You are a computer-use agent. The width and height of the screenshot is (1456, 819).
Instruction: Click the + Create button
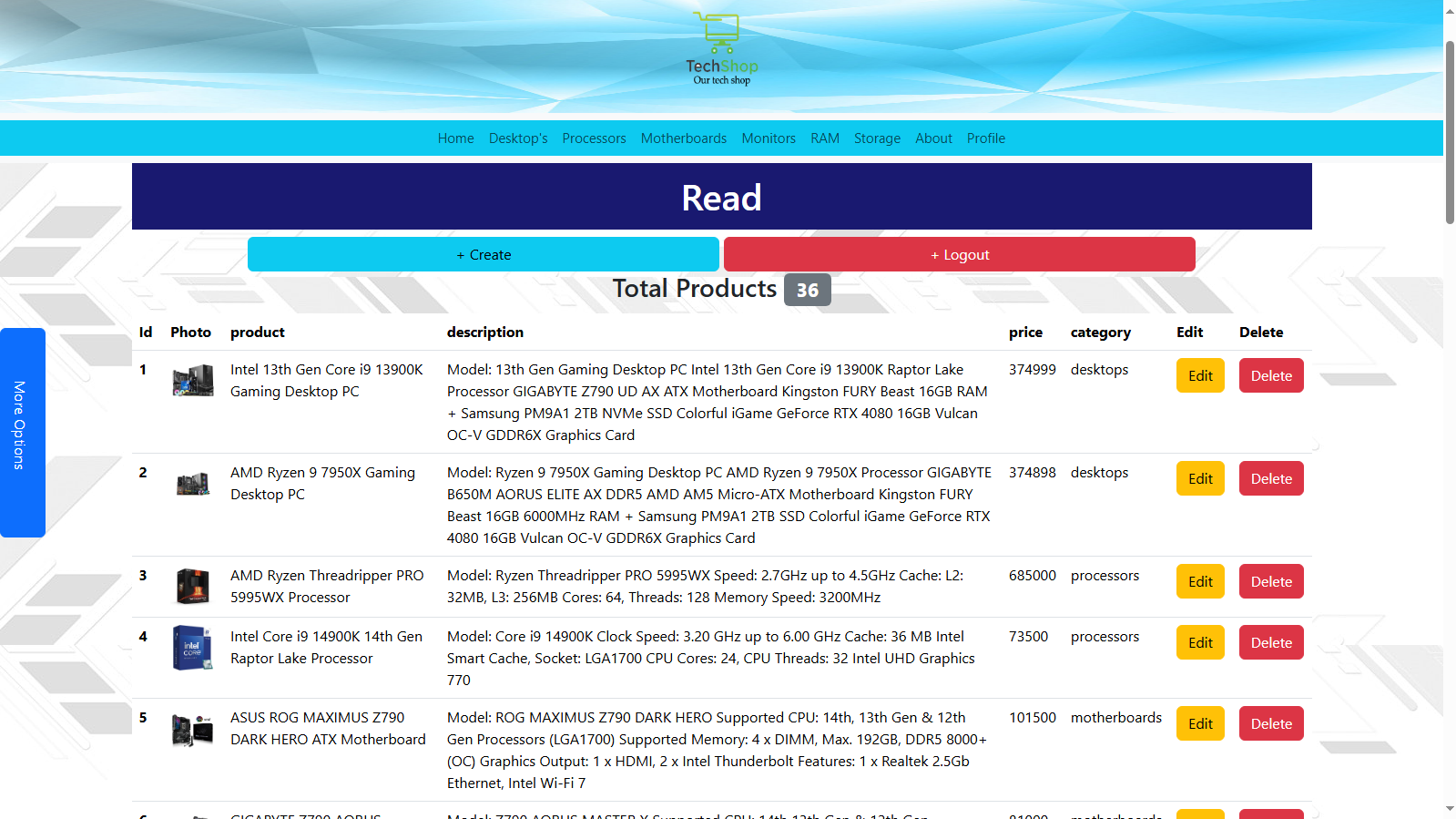click(x=484, y=254)
